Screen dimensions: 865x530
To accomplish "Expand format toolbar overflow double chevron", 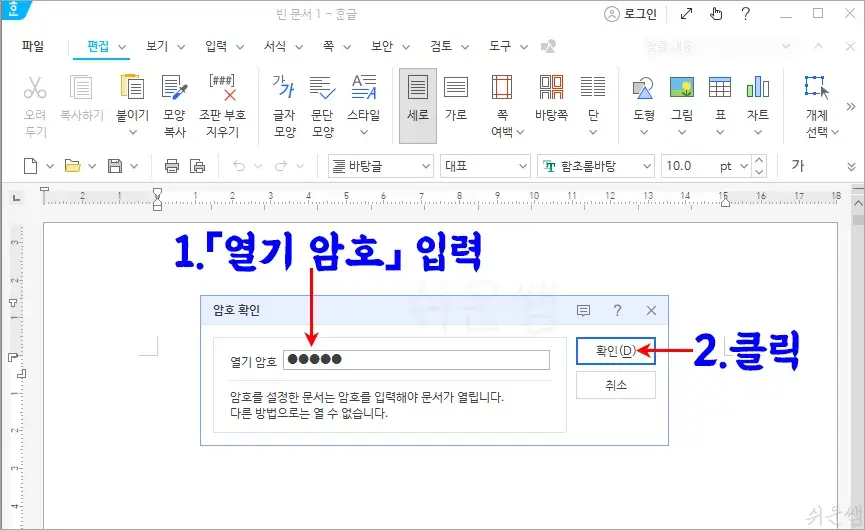I will pos(851,167).
